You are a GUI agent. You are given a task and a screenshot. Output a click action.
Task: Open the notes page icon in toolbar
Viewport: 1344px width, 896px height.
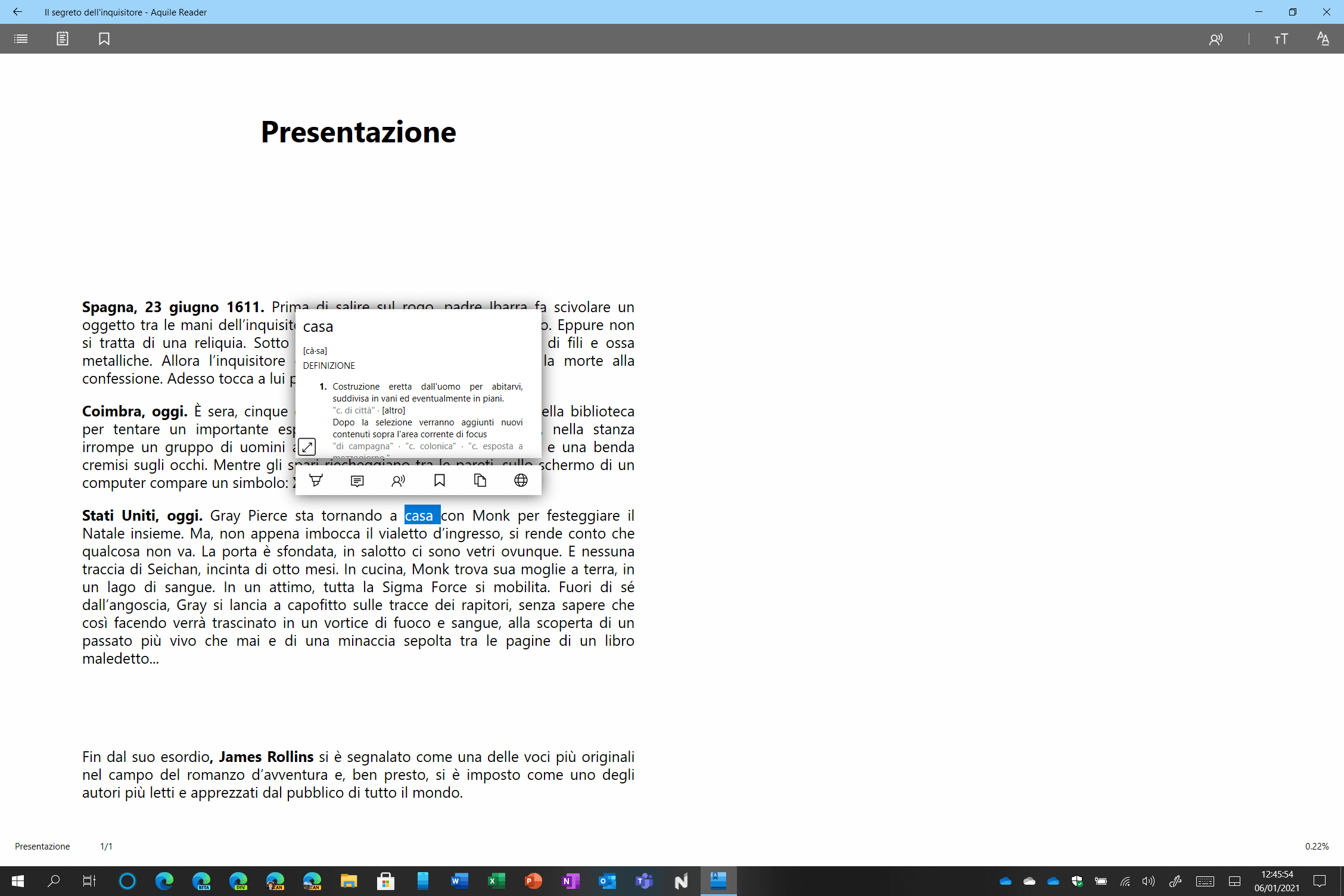point(63,39)
